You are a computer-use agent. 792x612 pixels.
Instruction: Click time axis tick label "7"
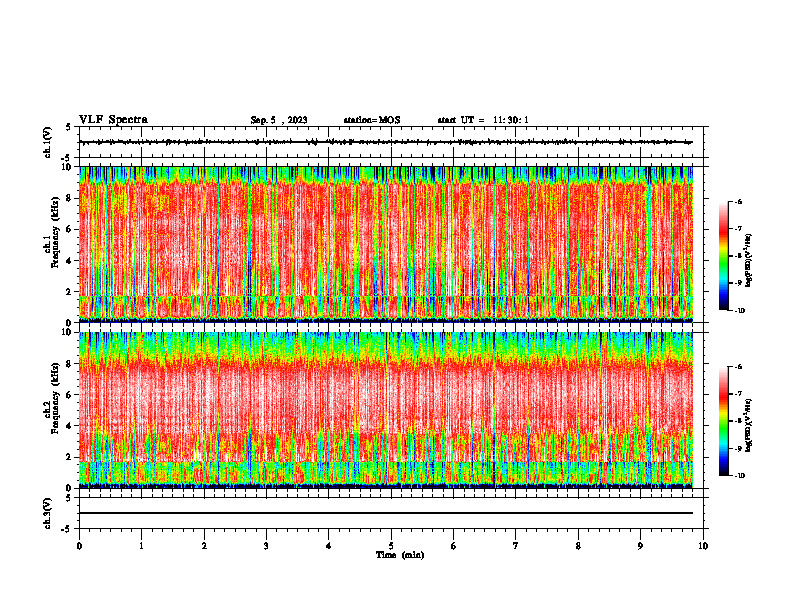click(516, 546)
